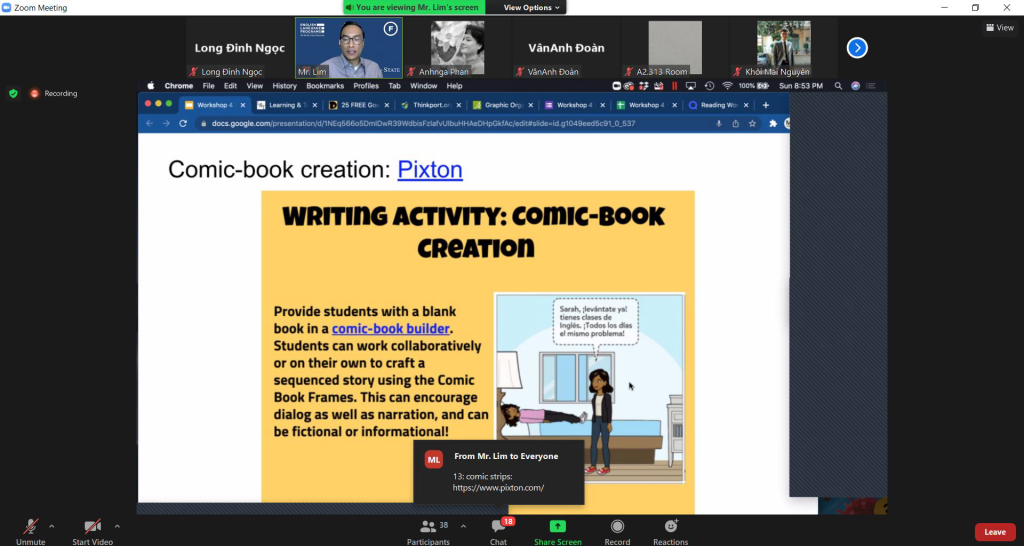Image resolution: width=1024 pixels, height=546 pixels.
Task: Click the red Recording indicator
Action: [54, 93]
